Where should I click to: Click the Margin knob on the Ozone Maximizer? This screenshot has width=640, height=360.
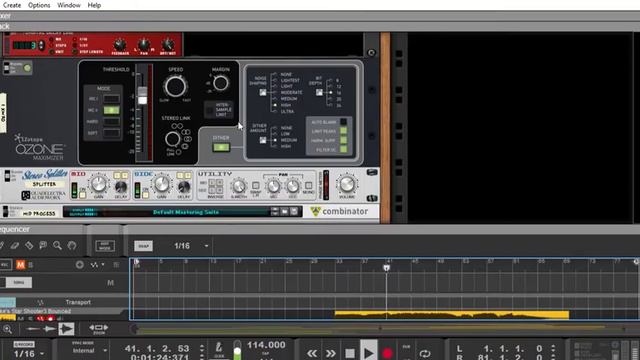coord(221,83)
